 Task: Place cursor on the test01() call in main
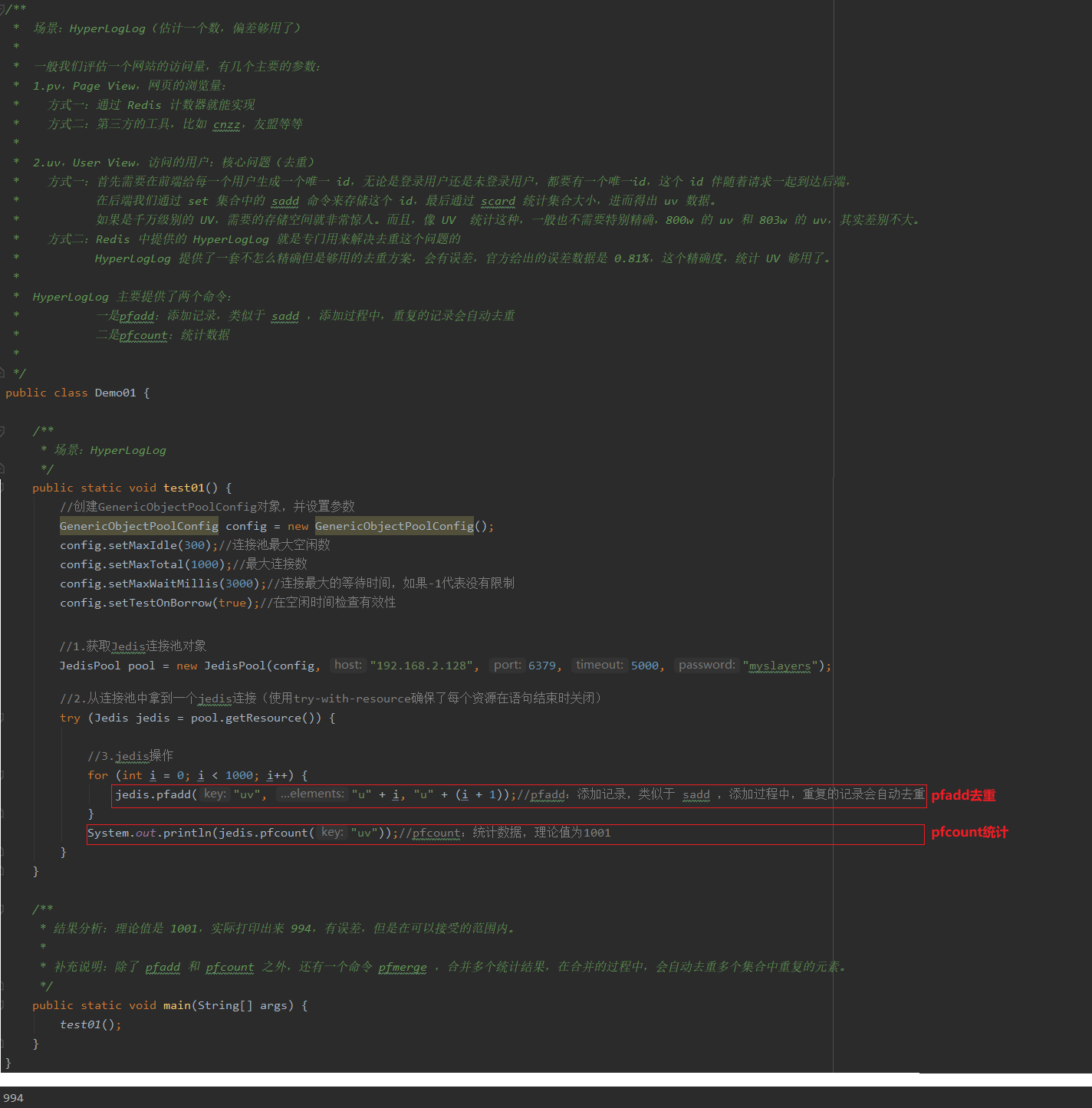88,1024
